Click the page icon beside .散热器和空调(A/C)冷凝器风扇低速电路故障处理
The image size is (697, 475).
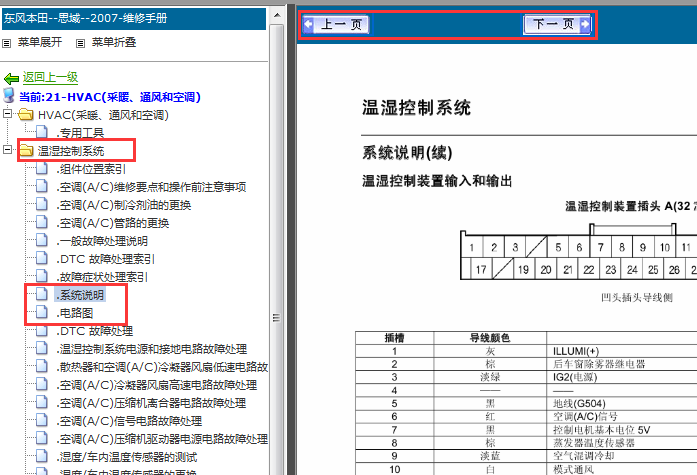42,366
